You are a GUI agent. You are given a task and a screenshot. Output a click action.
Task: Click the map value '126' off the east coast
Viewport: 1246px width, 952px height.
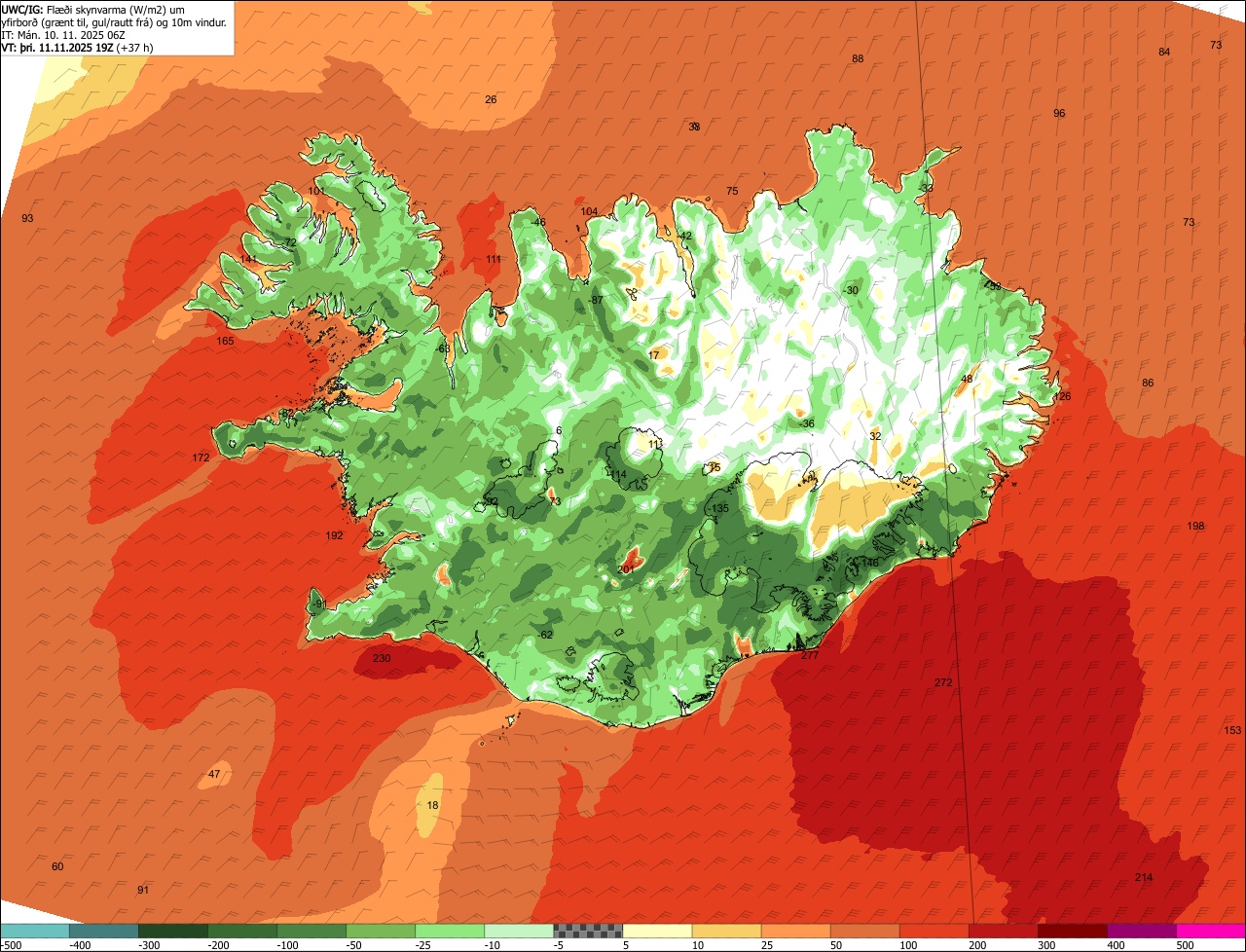coord(1062,396)
